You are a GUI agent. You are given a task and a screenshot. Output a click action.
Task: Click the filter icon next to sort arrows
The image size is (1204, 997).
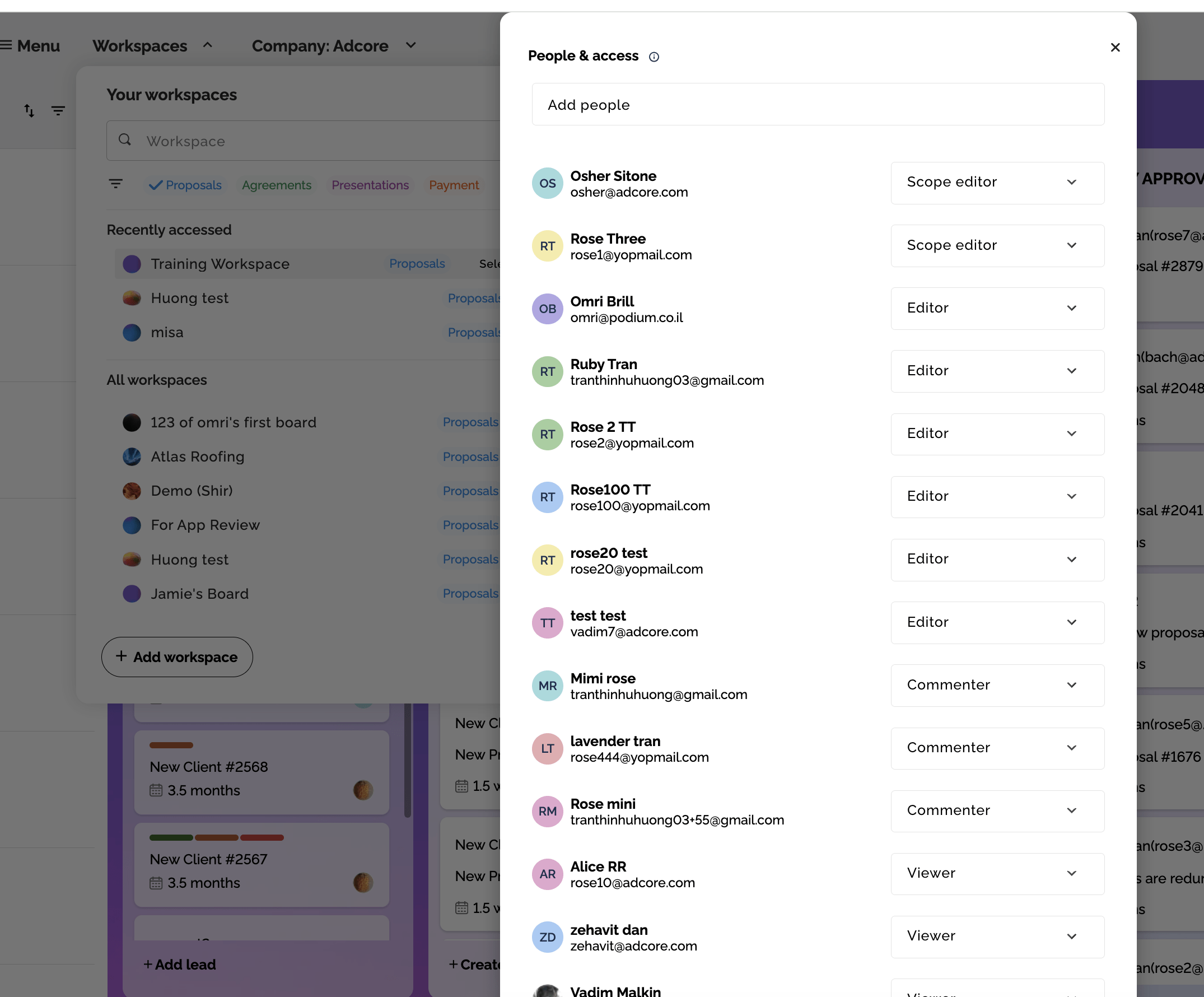pyautogui.click(x=58, y=110)
